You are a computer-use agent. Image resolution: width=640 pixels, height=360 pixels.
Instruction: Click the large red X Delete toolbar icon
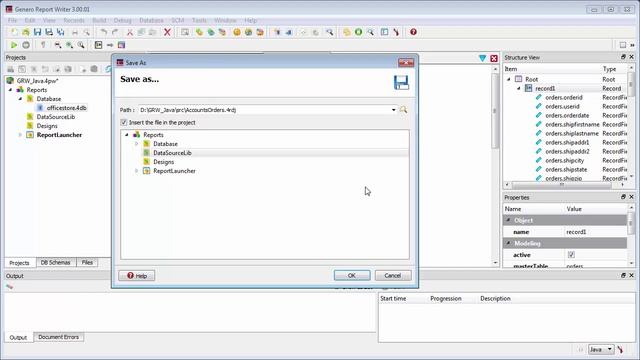pos(167,32)
